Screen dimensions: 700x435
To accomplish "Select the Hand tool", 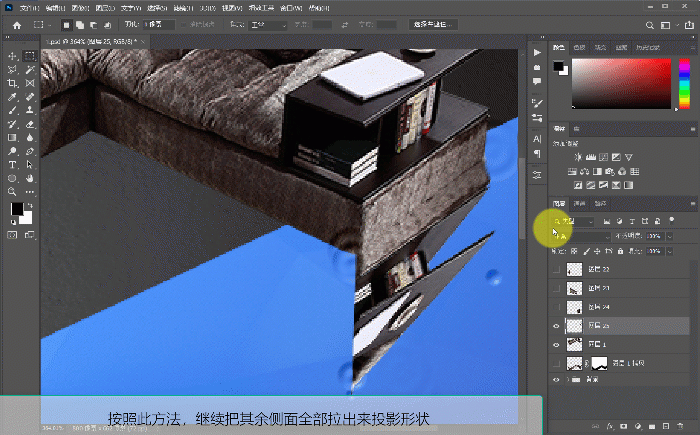I will coord(29,178).
